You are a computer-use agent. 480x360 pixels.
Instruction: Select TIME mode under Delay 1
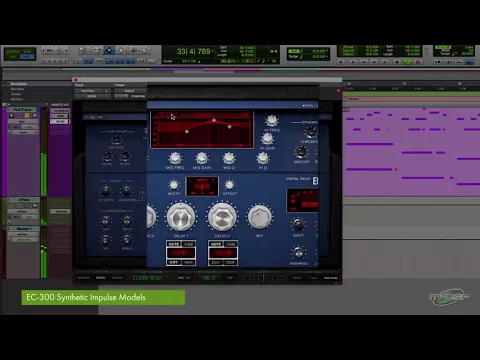(189, 244)
